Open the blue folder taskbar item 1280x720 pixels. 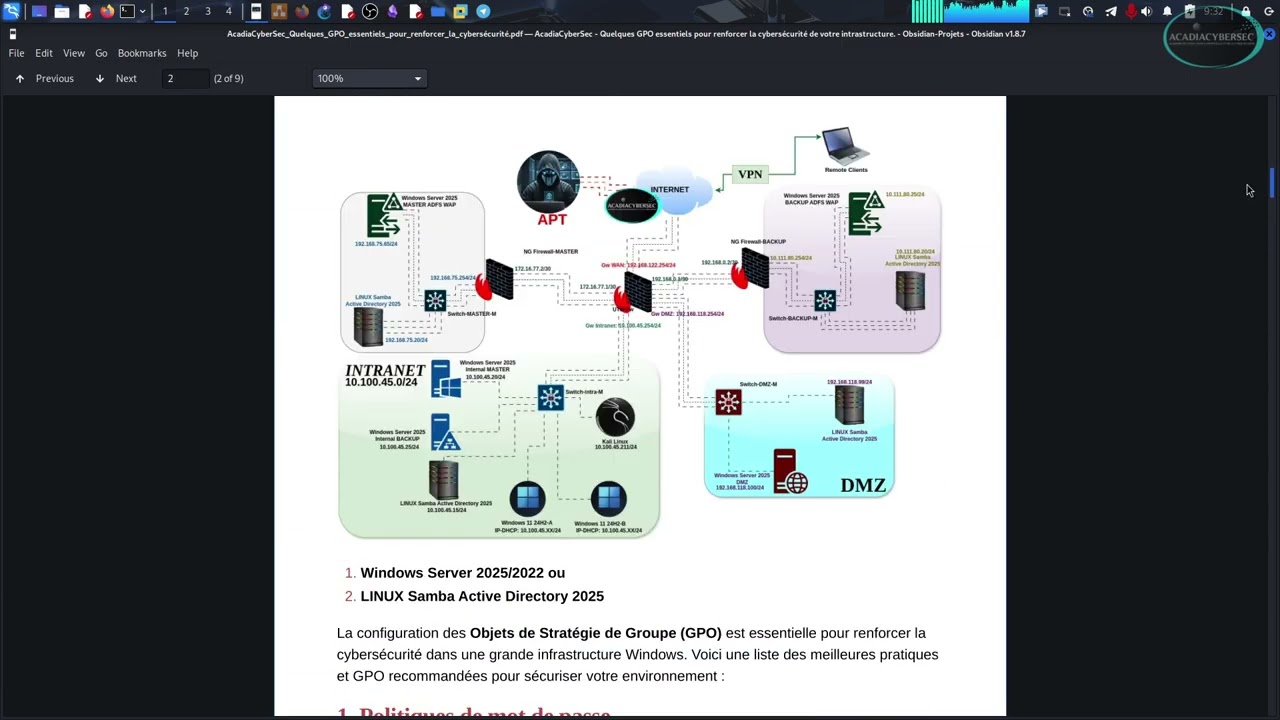438,11
